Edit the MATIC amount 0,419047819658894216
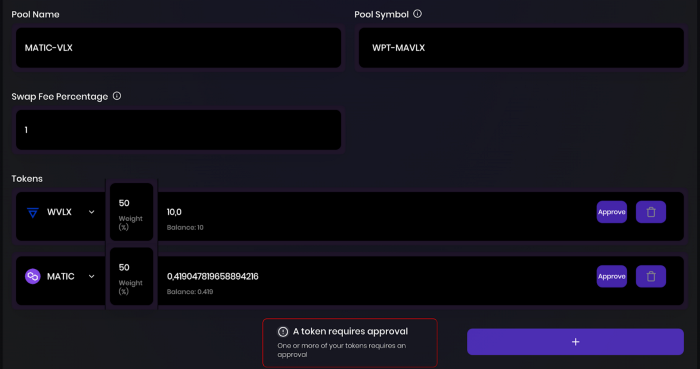The height and width of the screenshot is (369, 700). [x=212, y=276]
